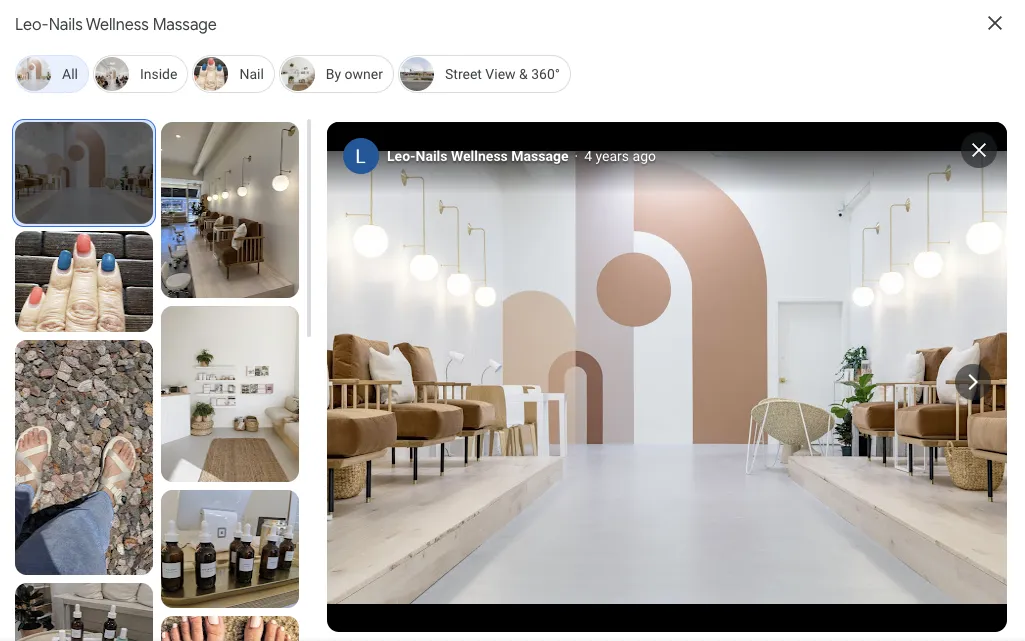Screen dimensions: 1025x641
Task: Select the All photos filter
Action: click(52, 74)
